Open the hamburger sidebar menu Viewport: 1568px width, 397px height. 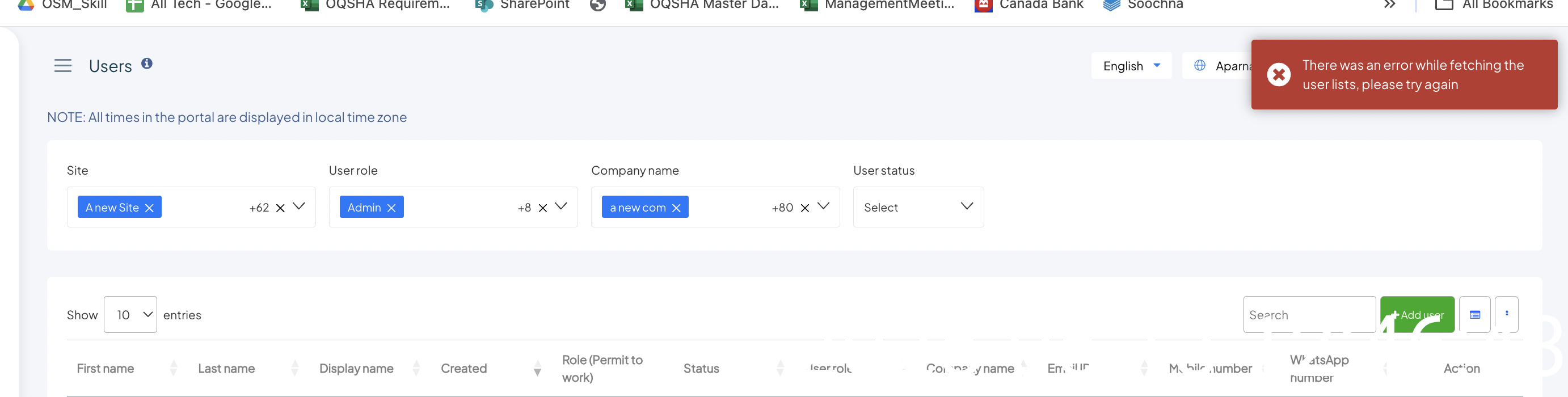[63, 66]
